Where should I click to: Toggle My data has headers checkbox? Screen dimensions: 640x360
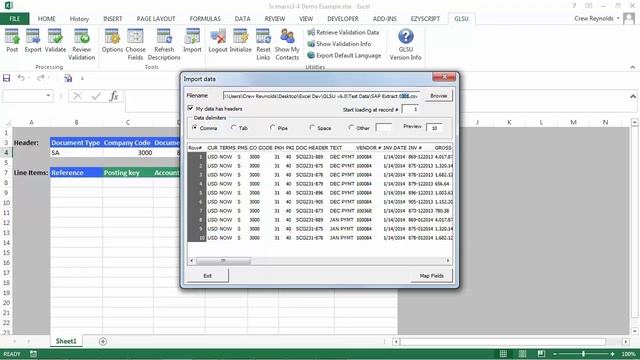(x=190, y=108)
